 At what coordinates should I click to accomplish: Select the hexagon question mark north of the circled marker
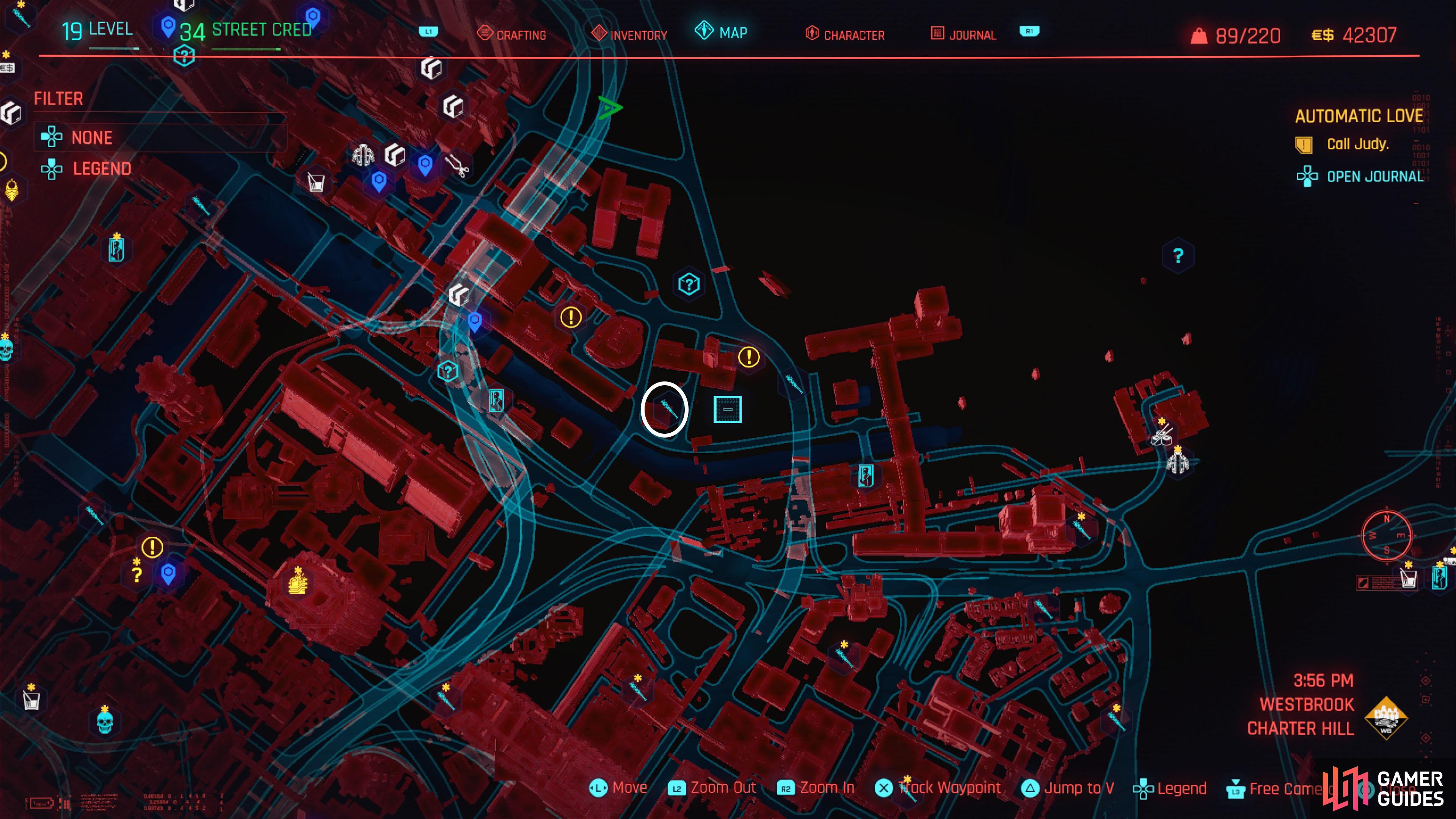click(x=689, y=284)
